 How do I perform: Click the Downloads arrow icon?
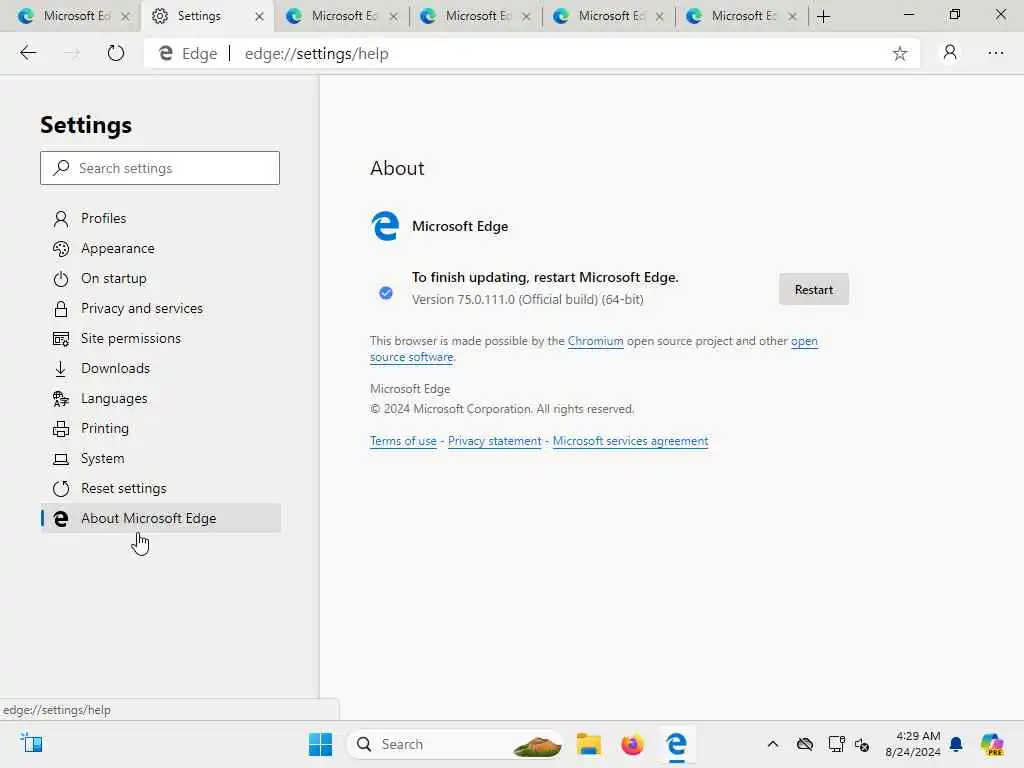click(61, 369)
